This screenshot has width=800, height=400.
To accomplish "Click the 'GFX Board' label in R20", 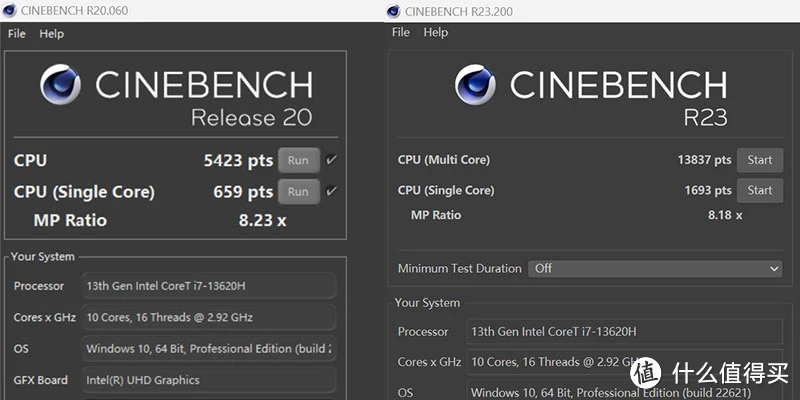I will point(40,380).
